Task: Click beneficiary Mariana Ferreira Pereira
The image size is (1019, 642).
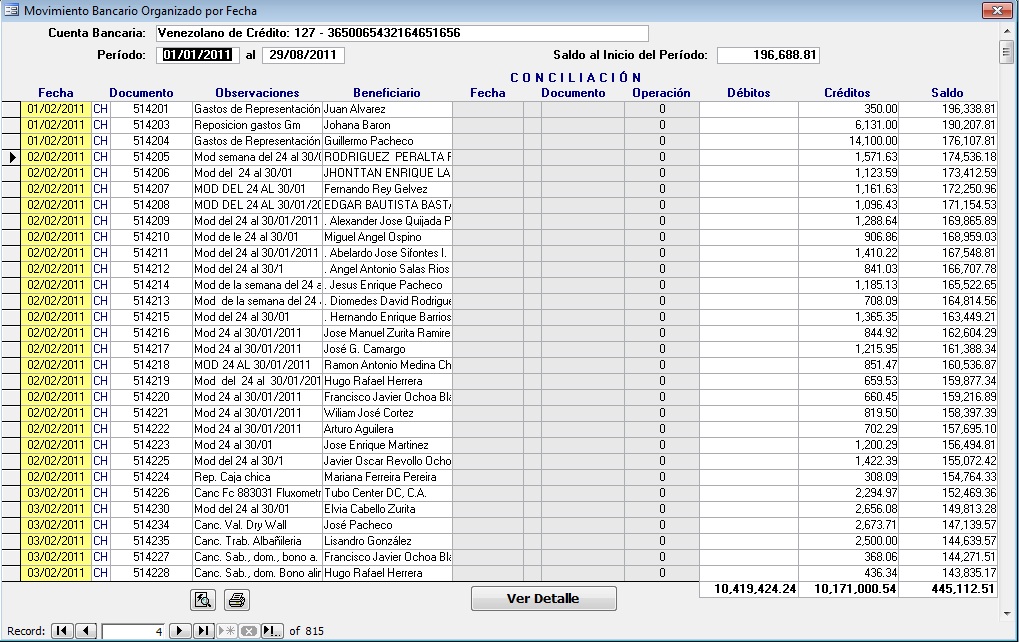Action: [380, 477]
